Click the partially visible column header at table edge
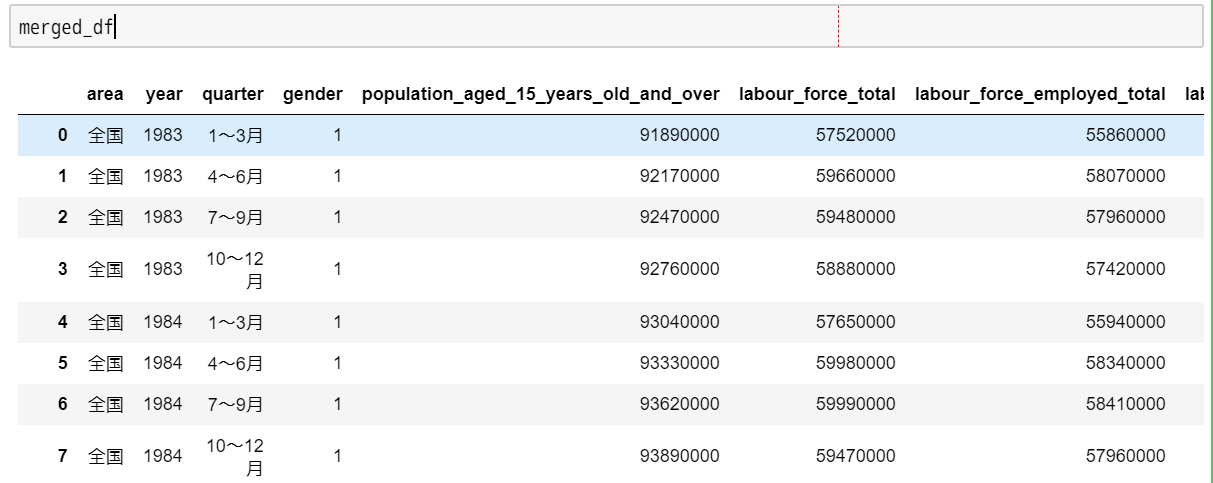 [1194, 94]
